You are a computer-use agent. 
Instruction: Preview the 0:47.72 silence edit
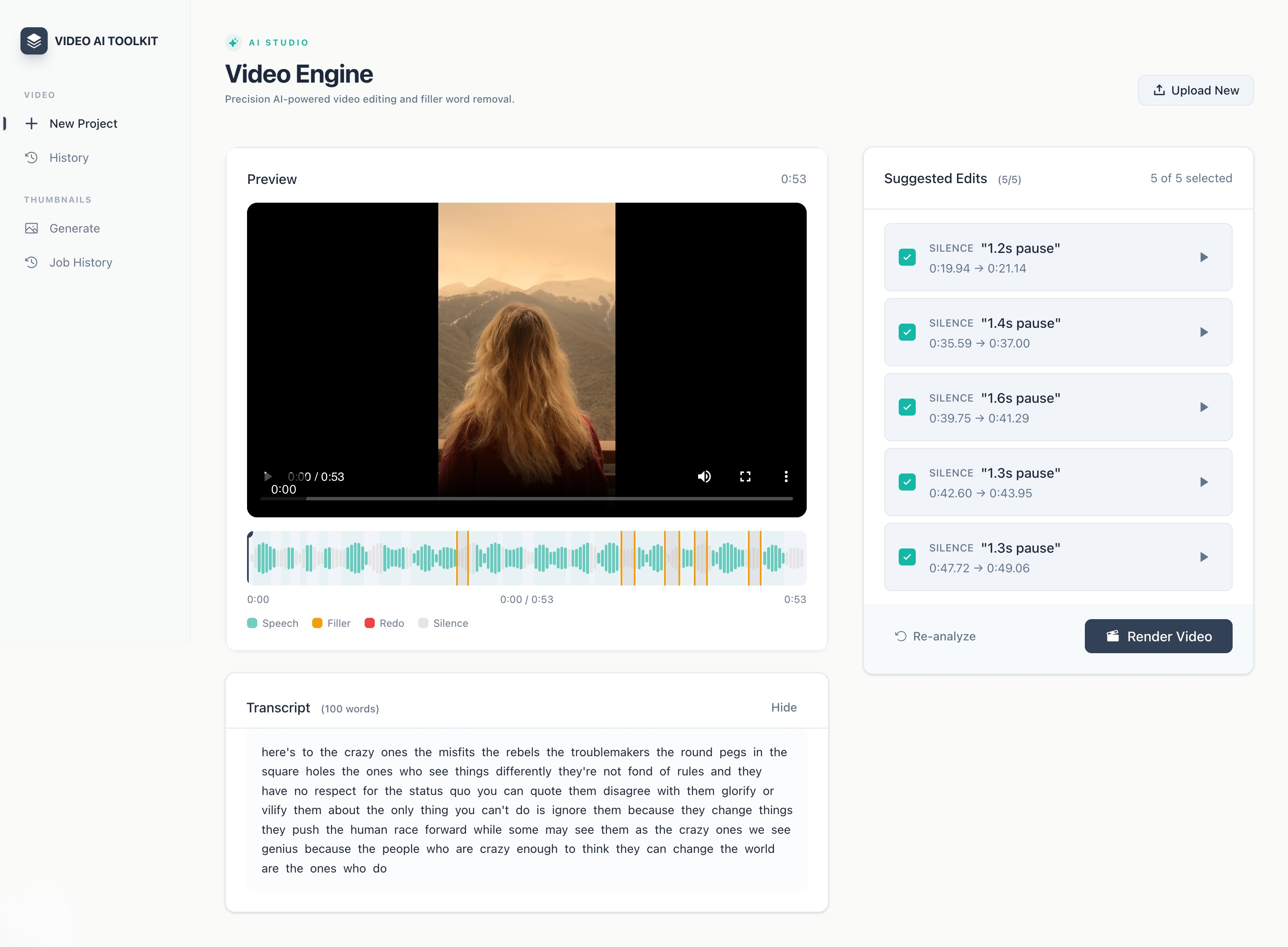1204,557
